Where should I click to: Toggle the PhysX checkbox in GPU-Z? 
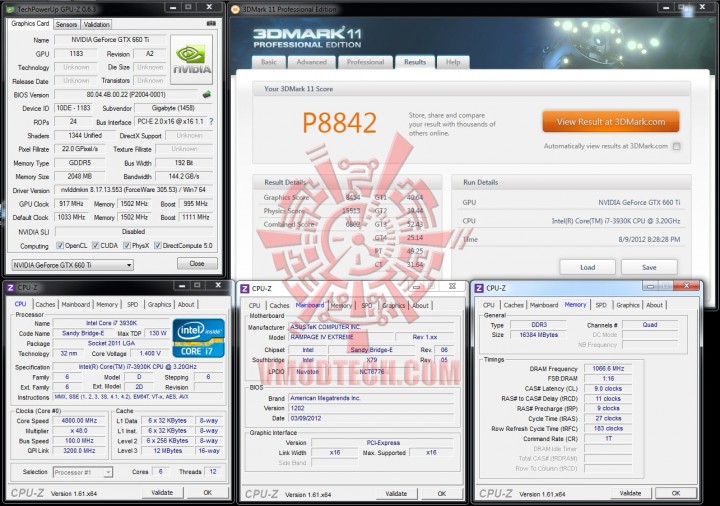point(127,246)
